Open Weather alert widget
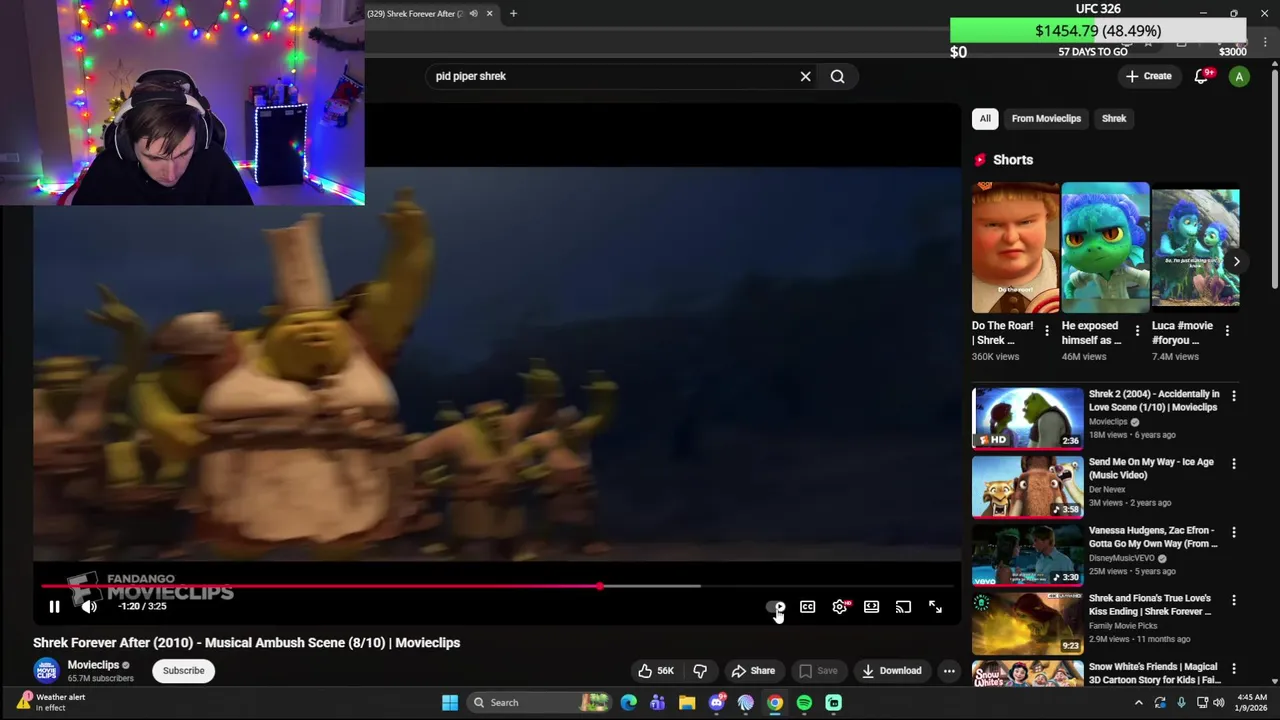The image size is (1280, 720). (x=52, y=702)
